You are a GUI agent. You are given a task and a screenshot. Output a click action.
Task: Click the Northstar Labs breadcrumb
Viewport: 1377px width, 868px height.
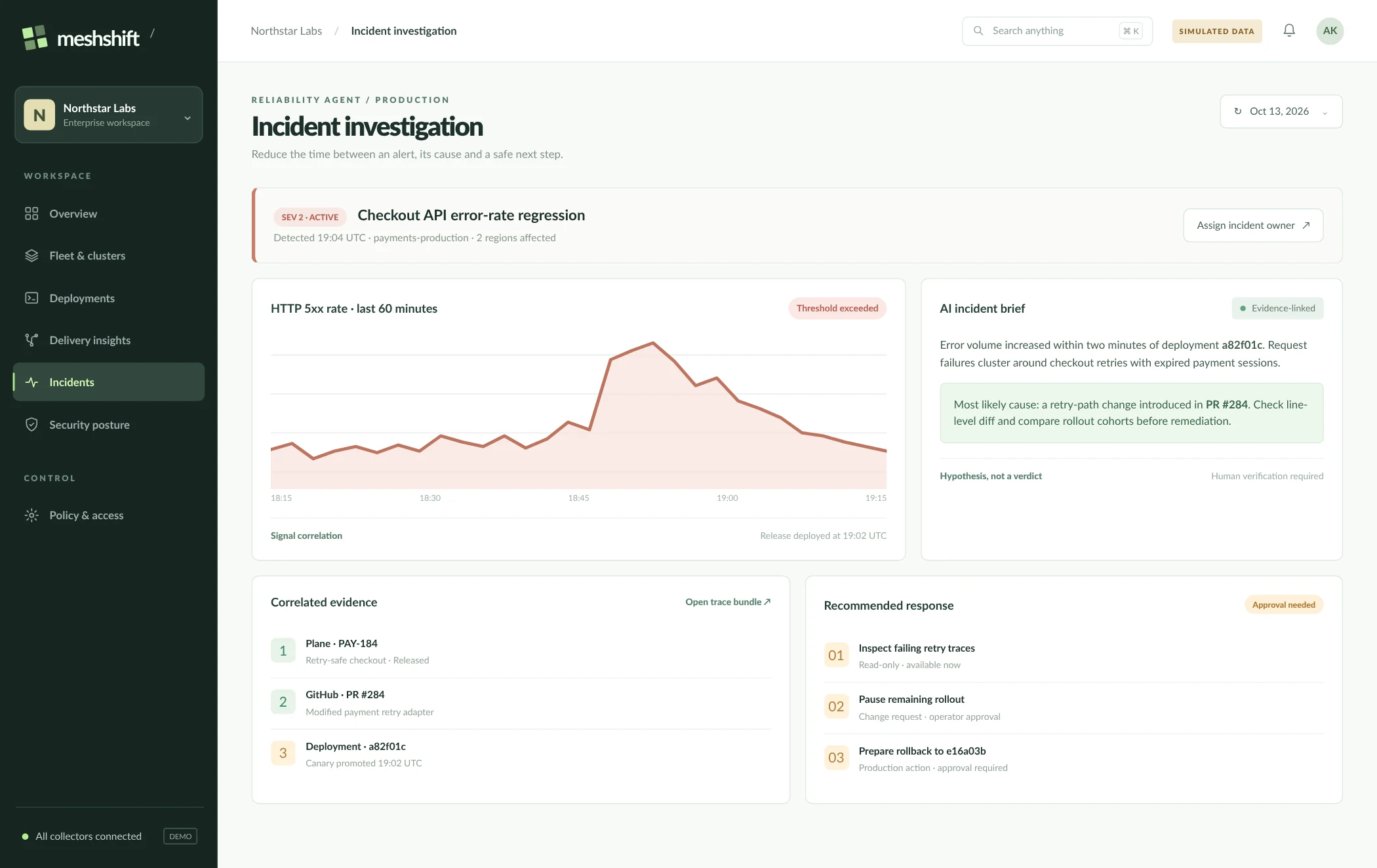pyautogui.click(x=287, y=31)
